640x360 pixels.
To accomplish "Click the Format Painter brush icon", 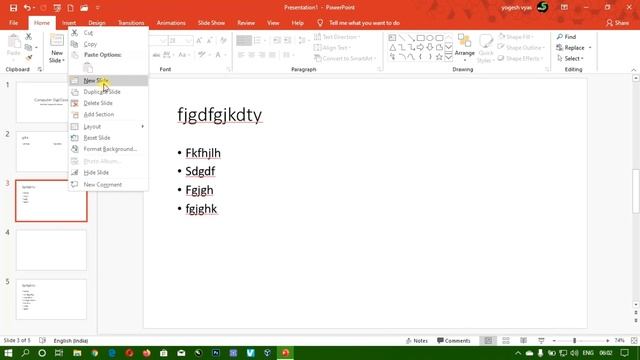I will click(29, 58).
